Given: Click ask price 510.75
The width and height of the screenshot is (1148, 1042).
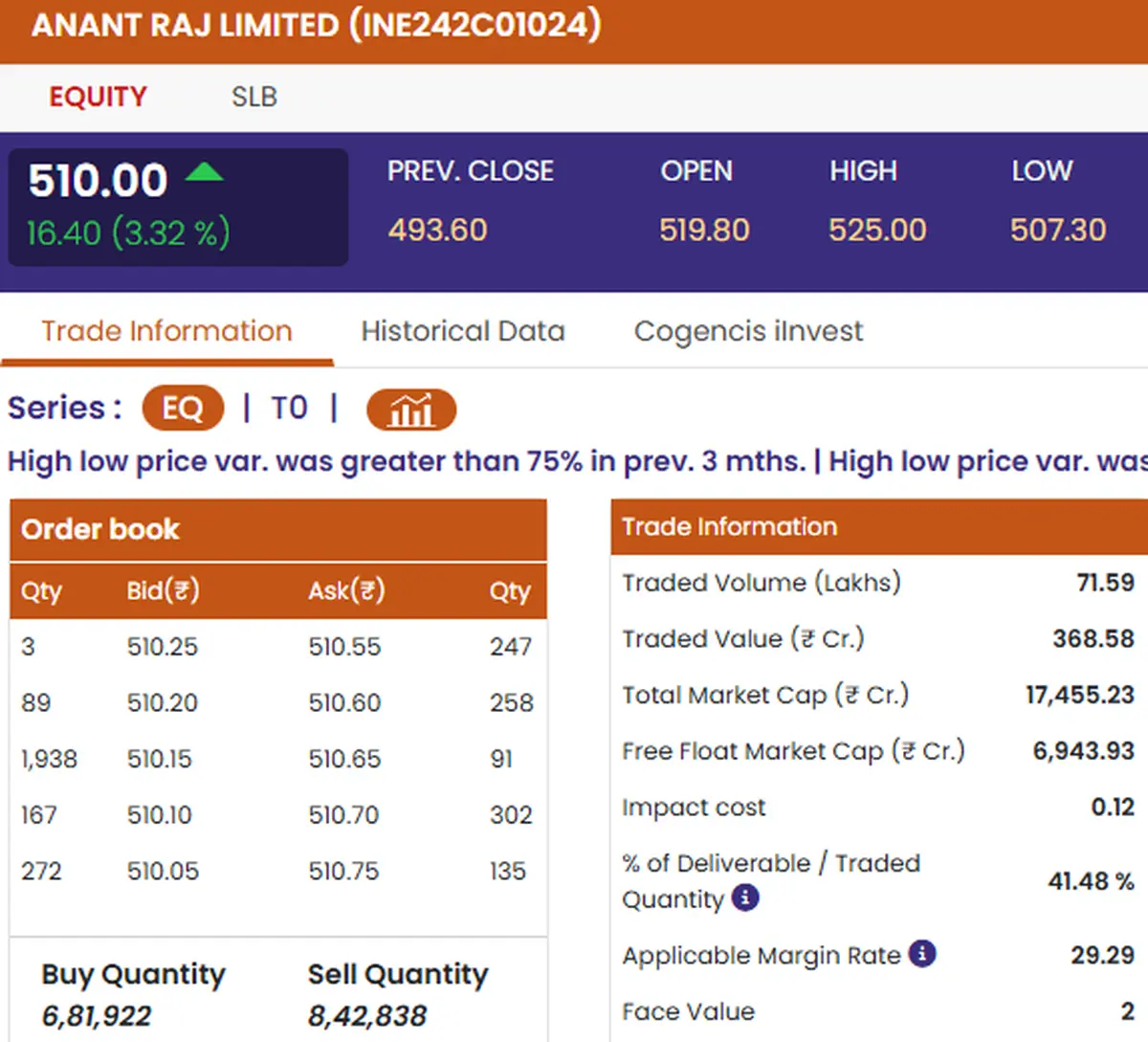Looking at the screenshot, I should (x=343, y=872).
